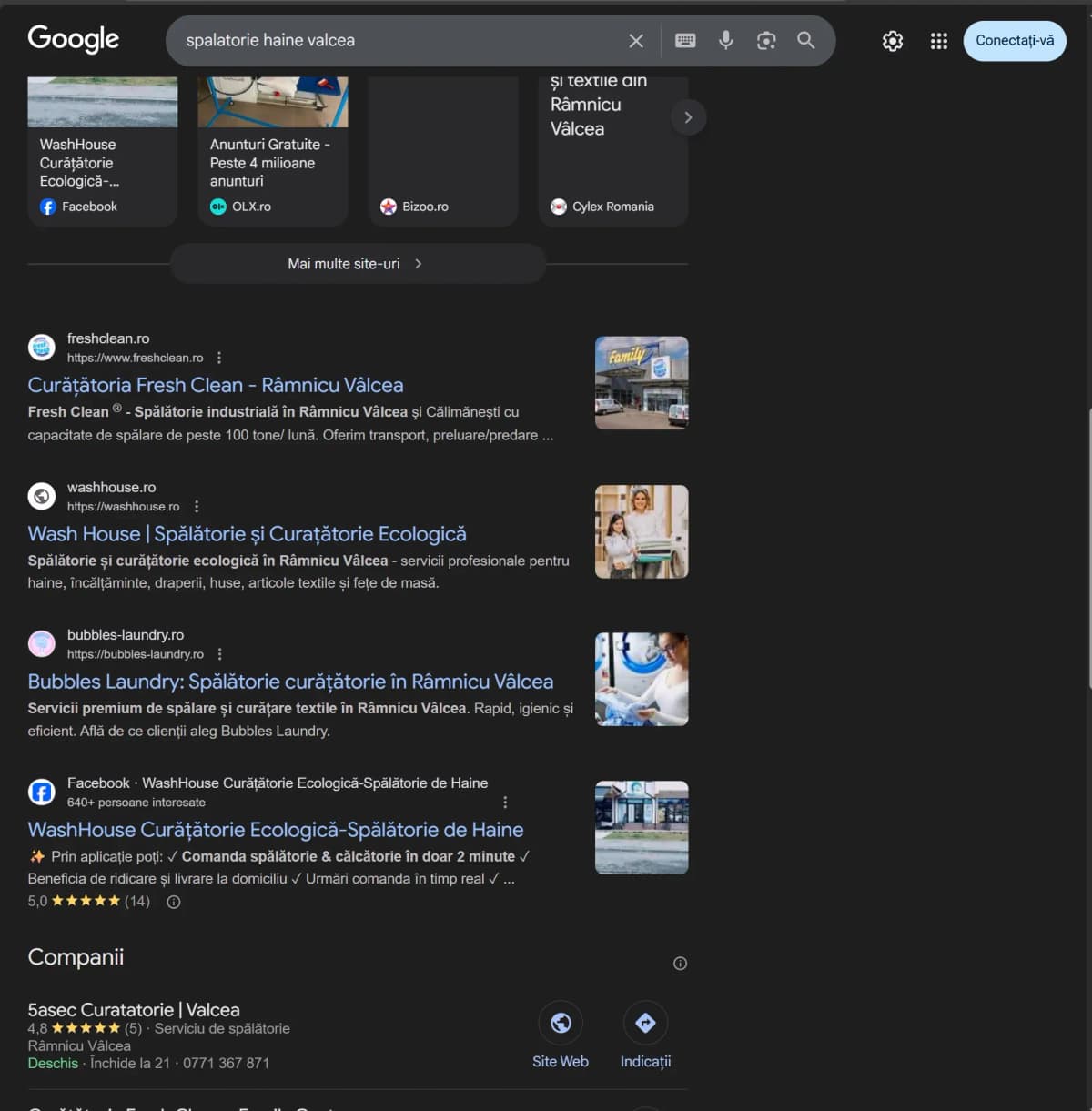Open the on-screen keyboard input tool
The height and width of the screenshot is (1111, 1092).
click(x=685, y=41)
